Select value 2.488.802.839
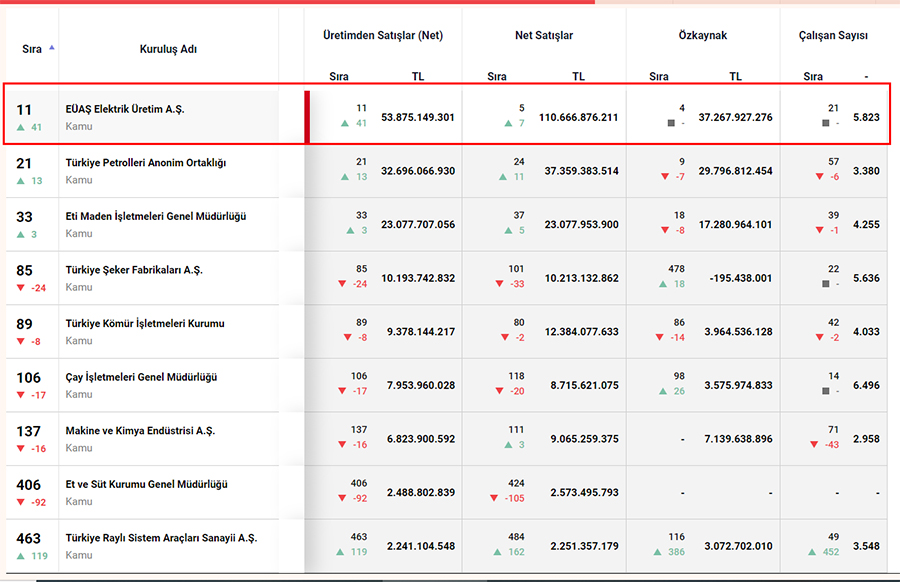This screenshot has width=900, height=582. click(421, 492)
